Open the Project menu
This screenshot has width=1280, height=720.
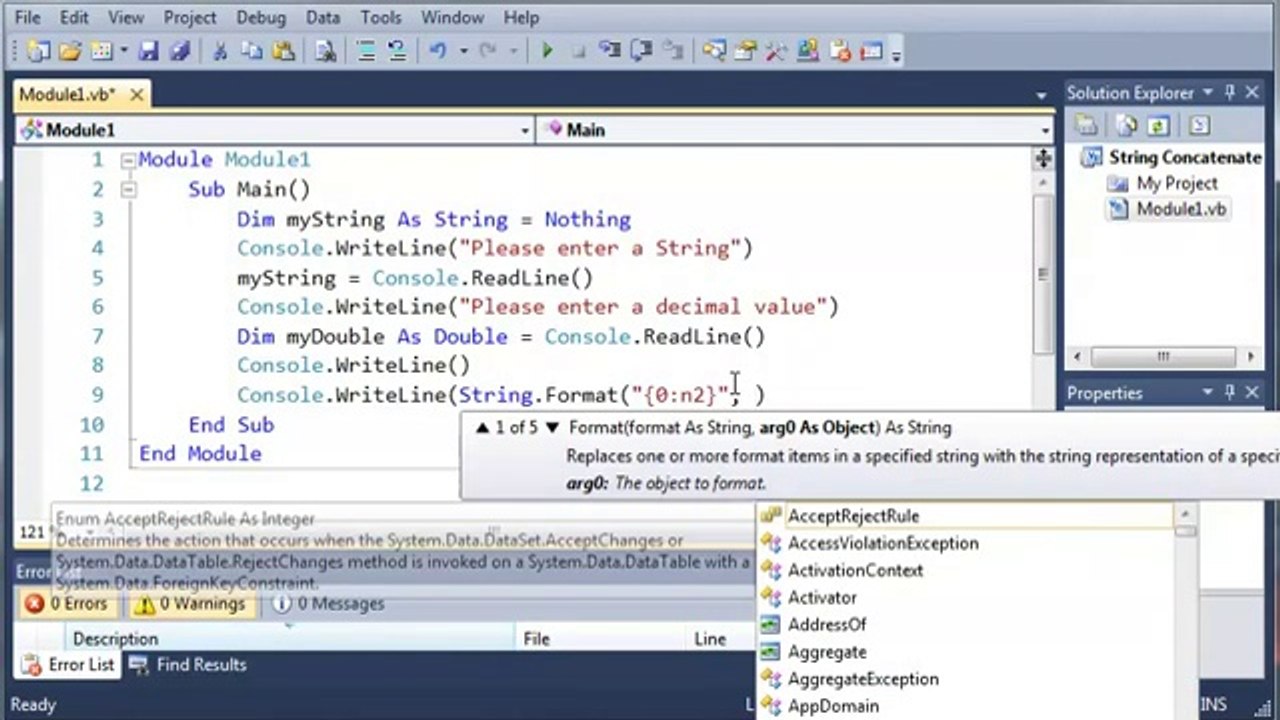[x=190, y=17]
